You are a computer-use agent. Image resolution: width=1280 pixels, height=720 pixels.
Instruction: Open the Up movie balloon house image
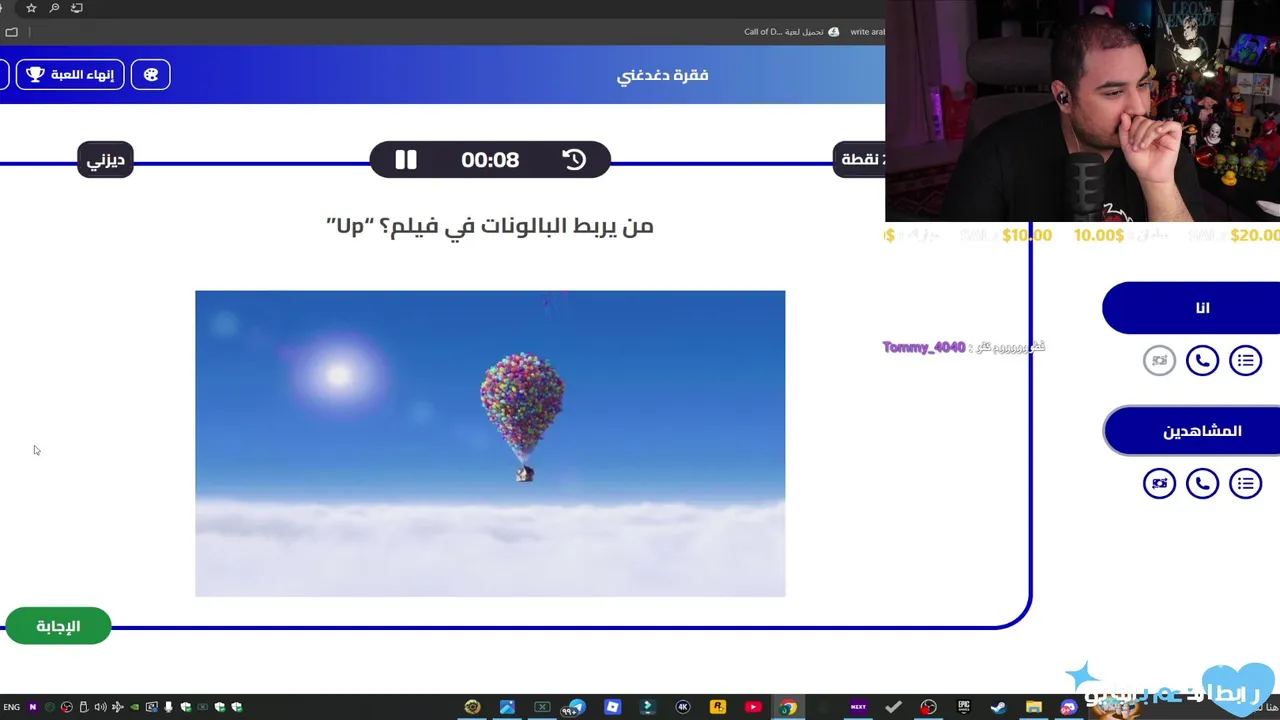[x=490, y=444]
